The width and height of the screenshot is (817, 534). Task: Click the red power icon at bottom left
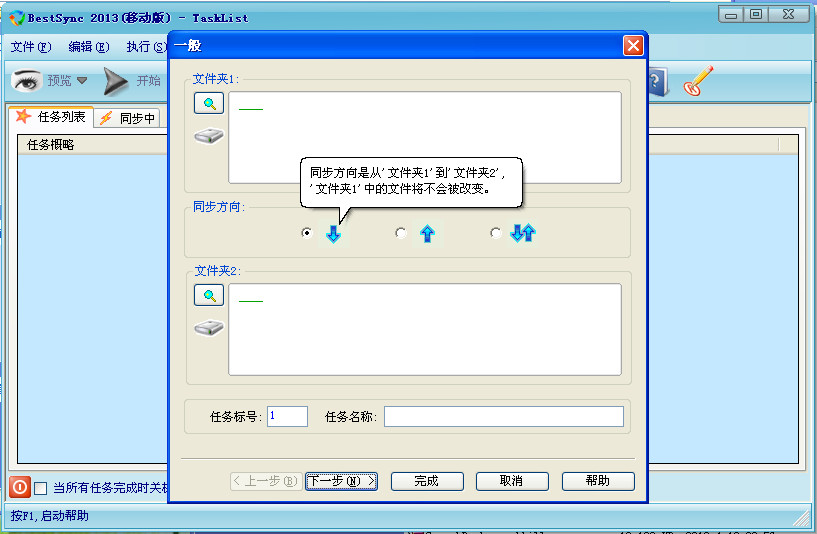pos(20,488)
